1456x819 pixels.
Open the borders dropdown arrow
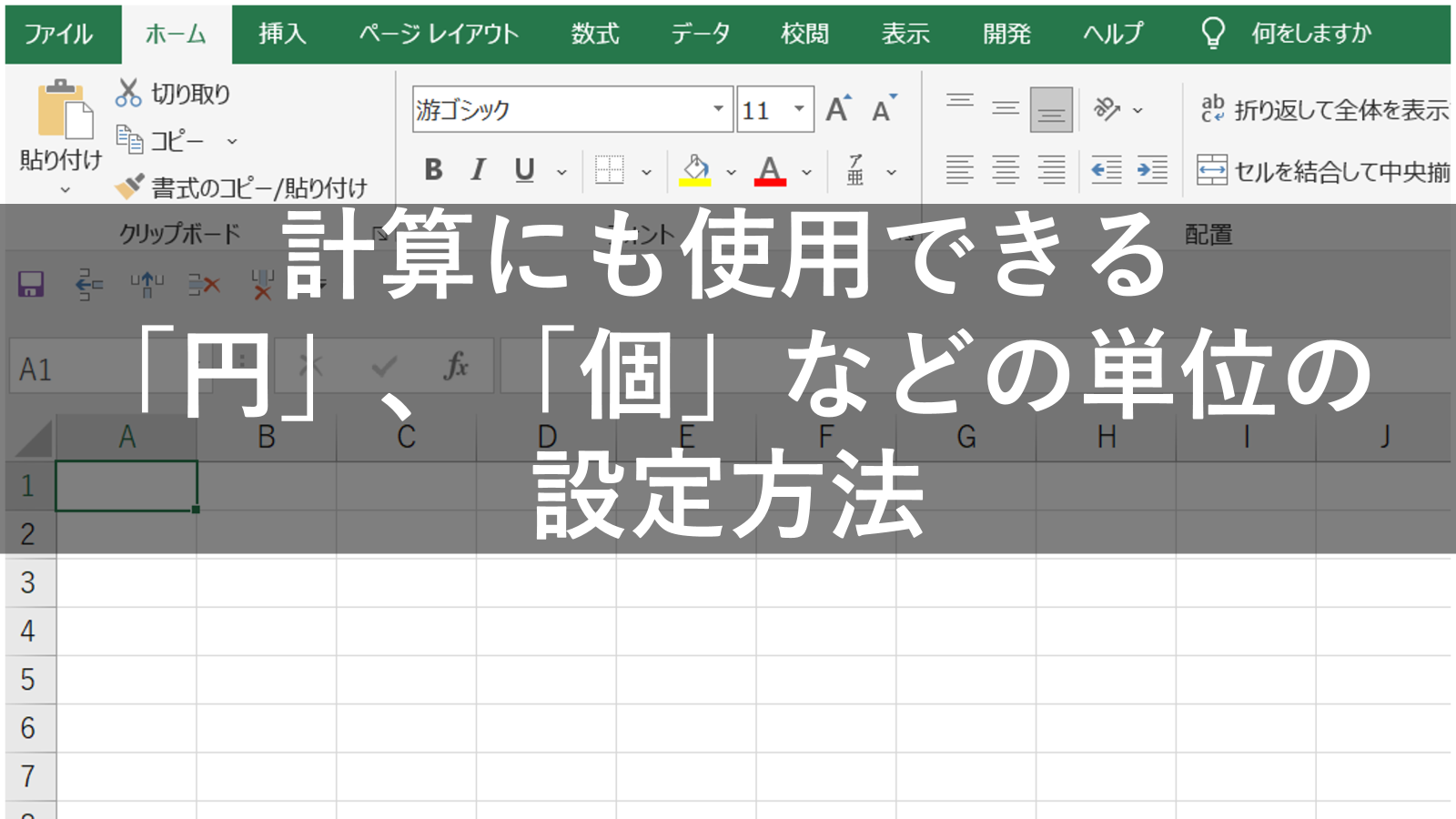point(646,171)
